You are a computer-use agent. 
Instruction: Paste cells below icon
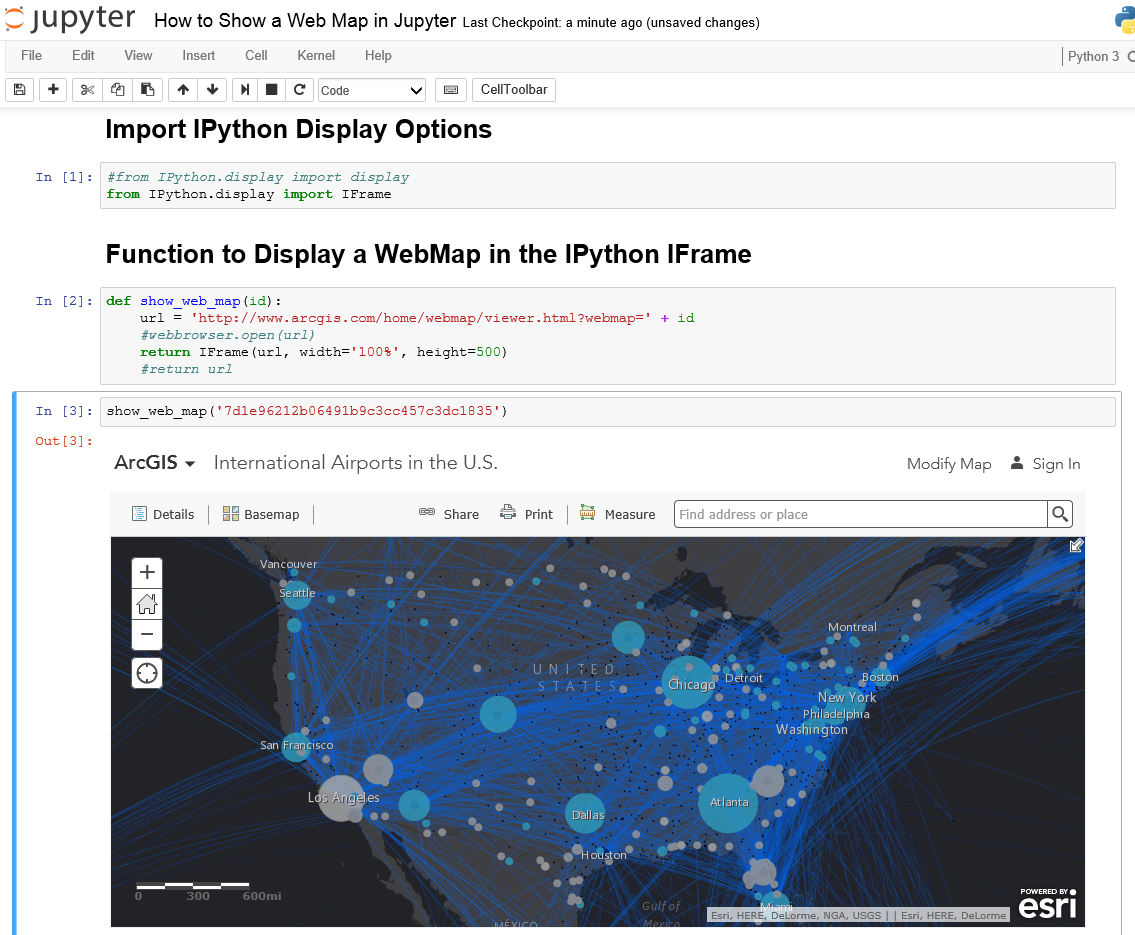pos(148,90)
